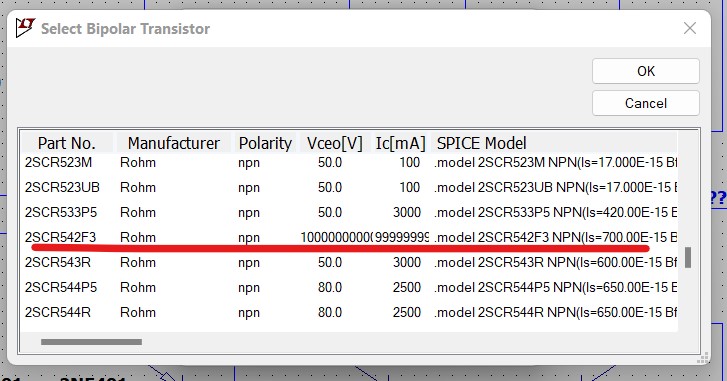Click the 2500 Ic value for 2SCR544R
This screenshot has width=727, height=381.
pyautogui.click(x=407, y=312)
